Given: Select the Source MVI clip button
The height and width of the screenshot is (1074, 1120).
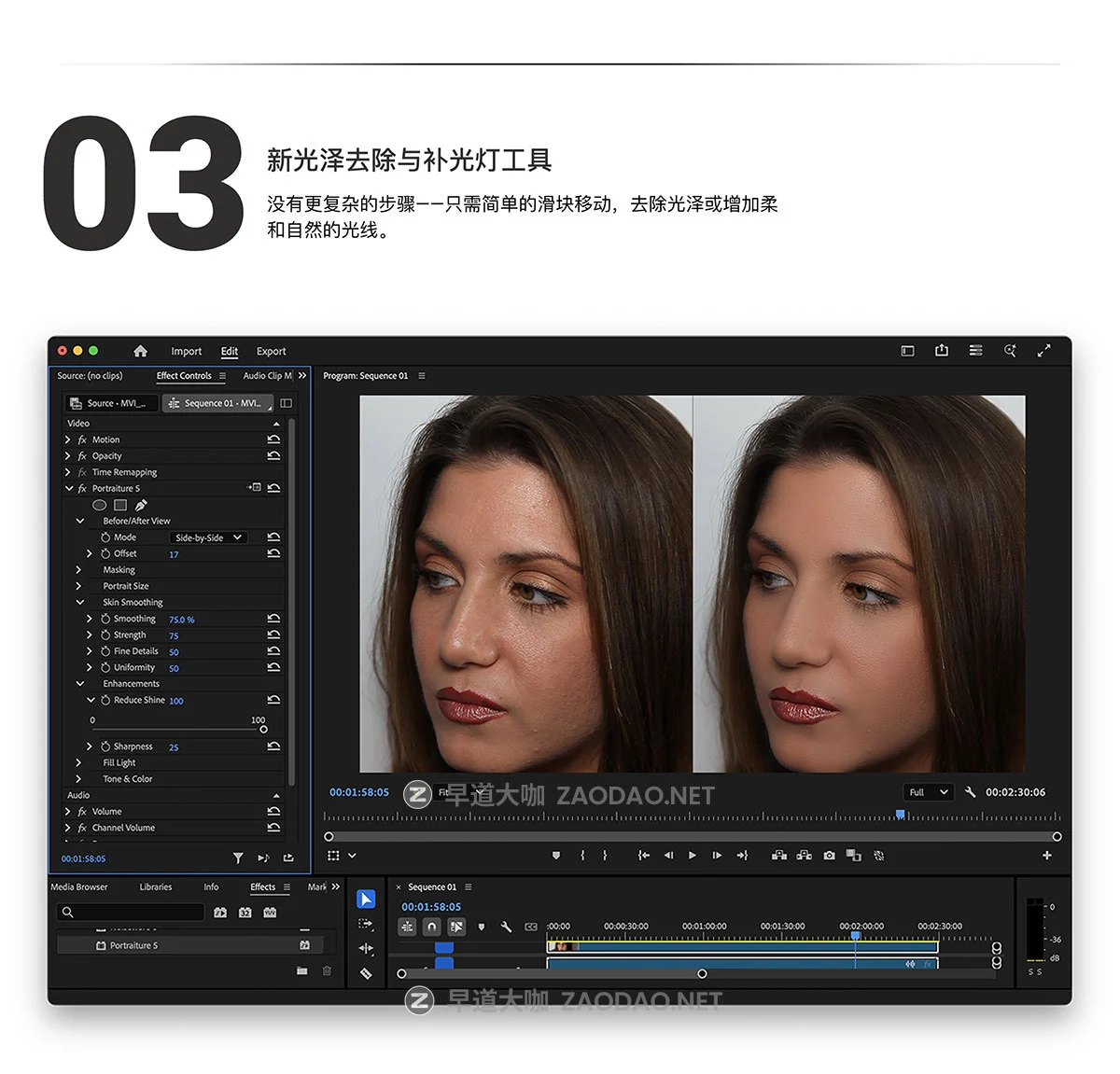Looking at the screenshot, I should tap(111, 403).
